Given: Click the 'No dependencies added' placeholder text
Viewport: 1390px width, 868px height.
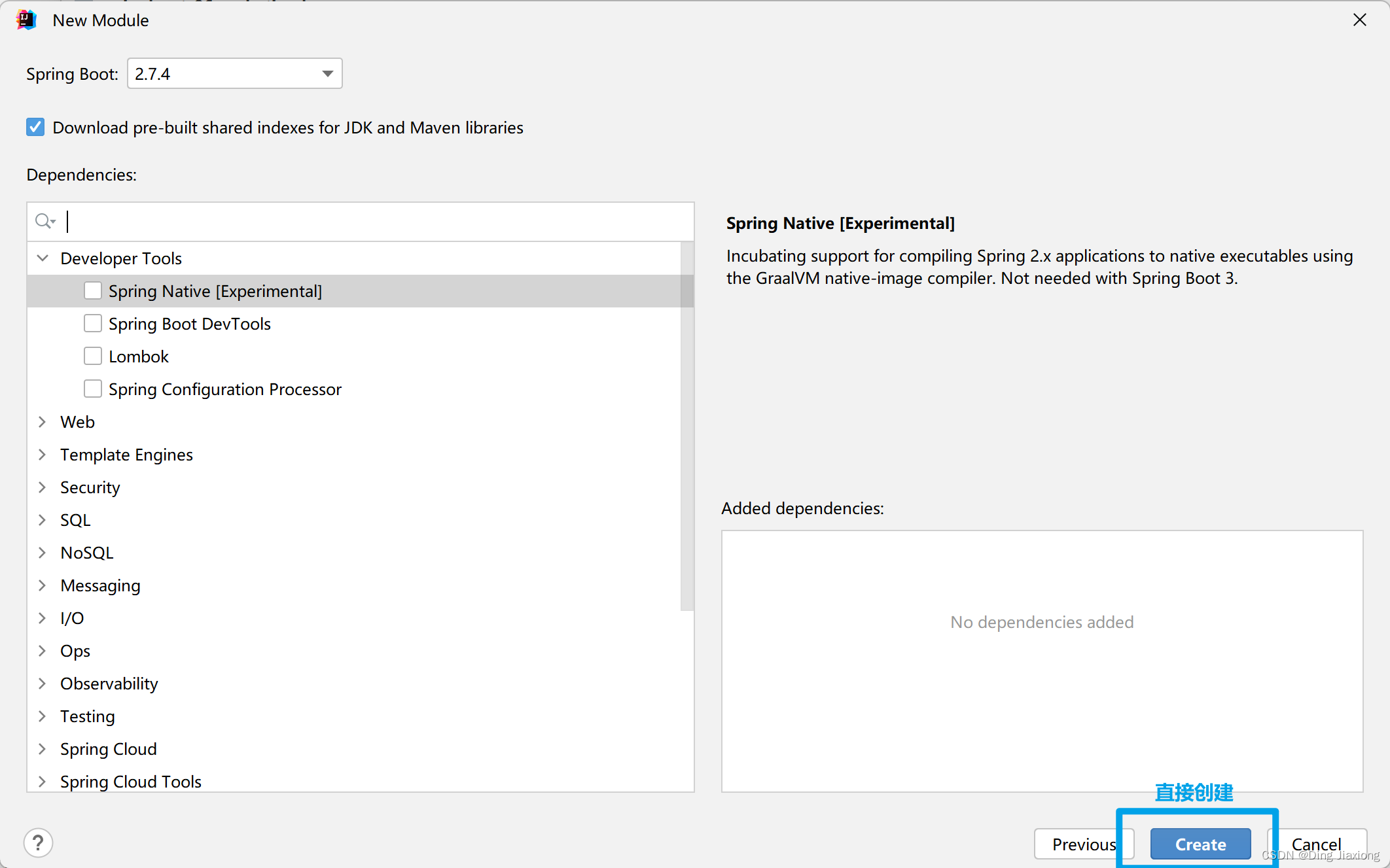Looking at the screenshot, I should 1042,622.
